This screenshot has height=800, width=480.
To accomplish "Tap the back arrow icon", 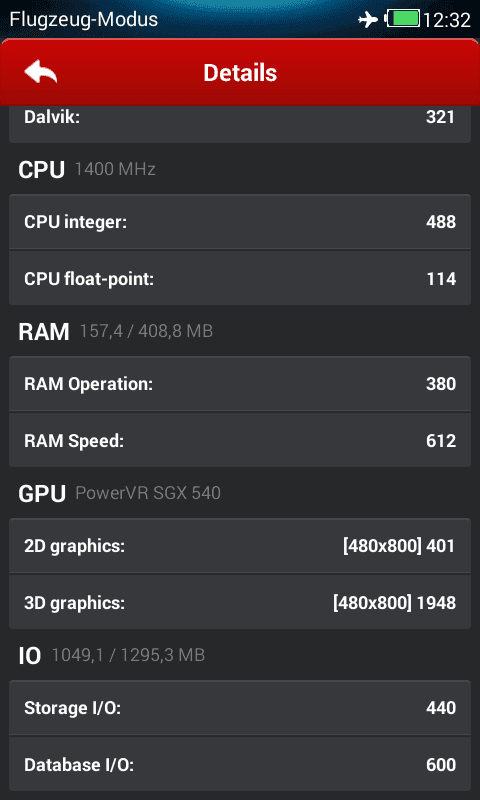I will pyautogui.click(x=40, y=71).
